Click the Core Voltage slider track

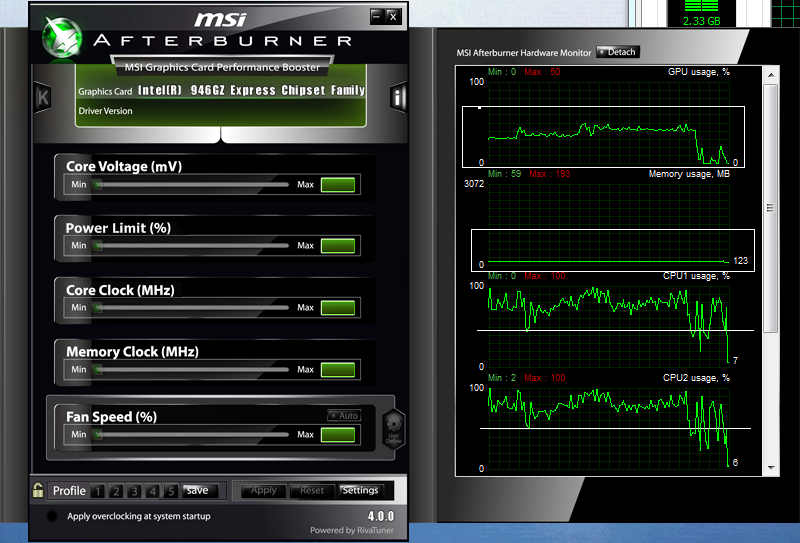[191, 185]
